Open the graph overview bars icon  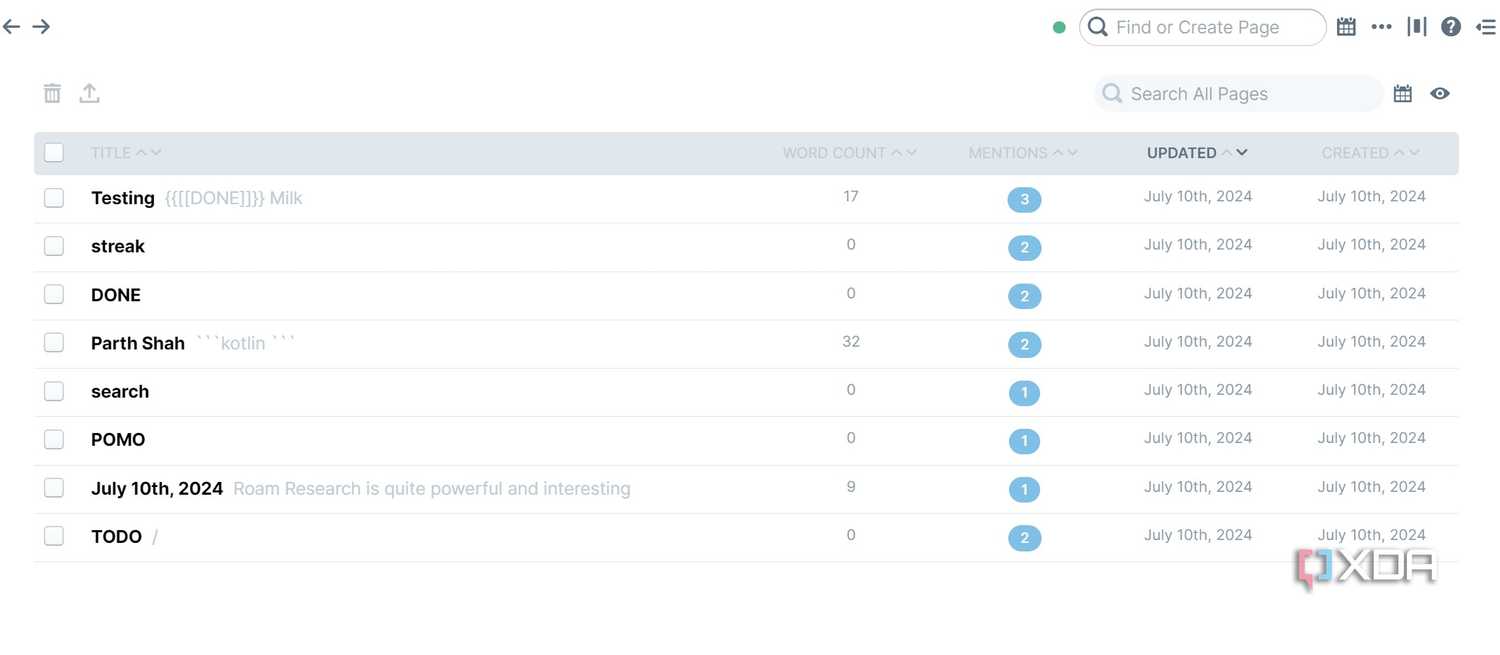click(x=1417, y=27)
